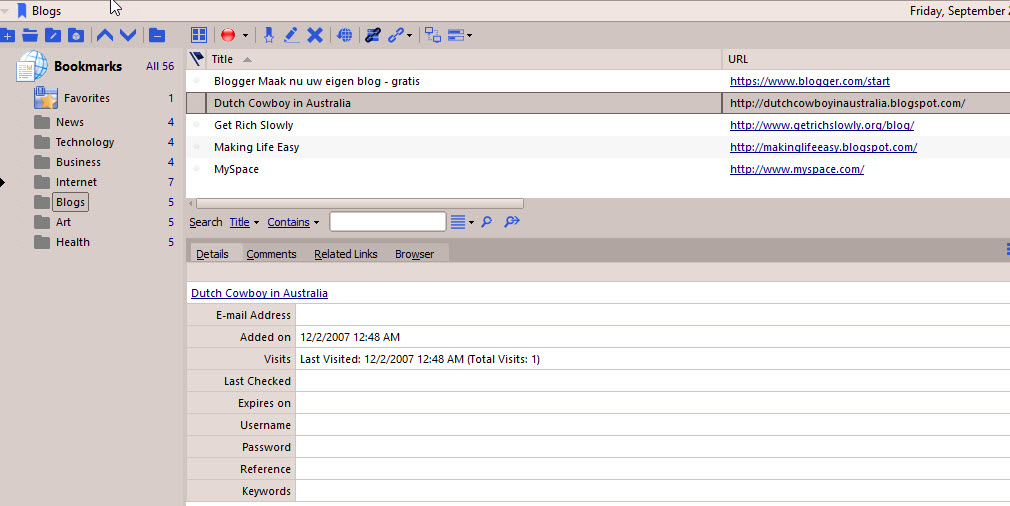
Task: Select the Blogs folder in tree
Action: pyautogui.click(x=70, y=202)
